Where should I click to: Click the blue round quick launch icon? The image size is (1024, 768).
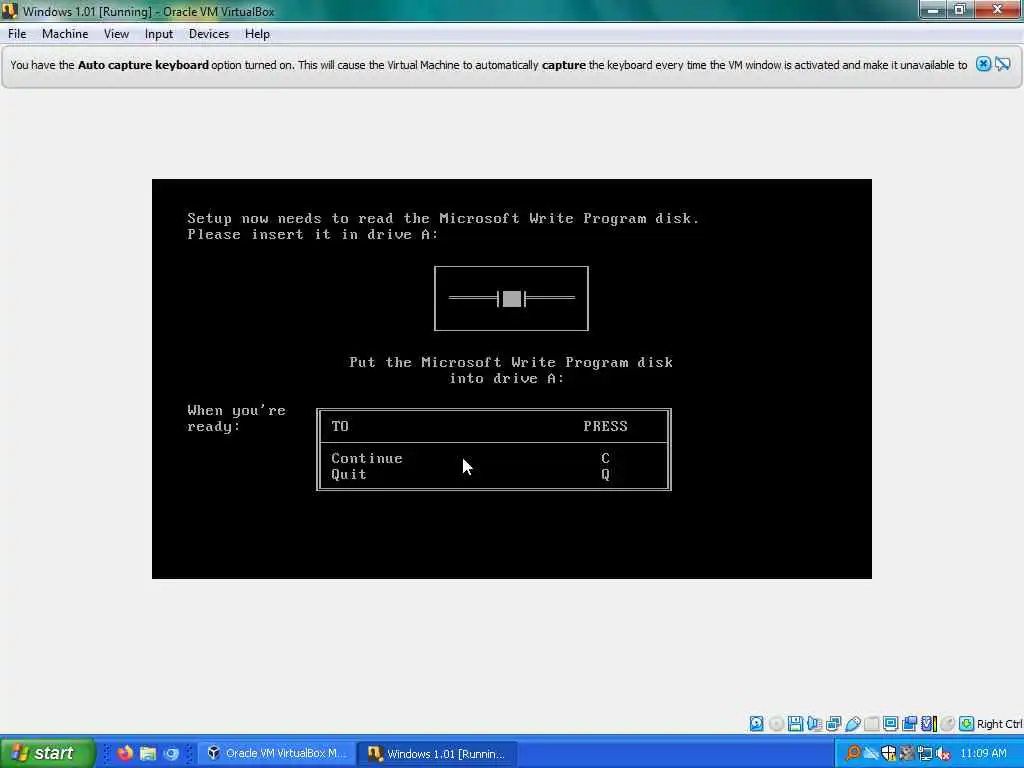click(x=171, y=753)
